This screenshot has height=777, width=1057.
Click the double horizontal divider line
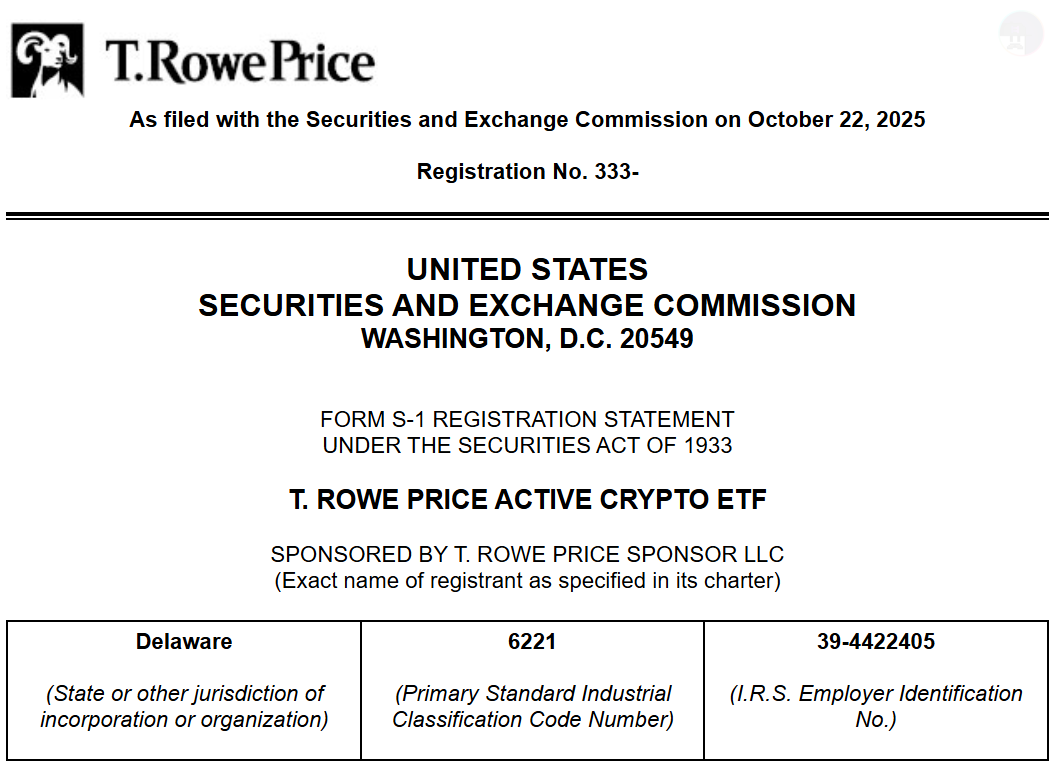coord(528,216)
